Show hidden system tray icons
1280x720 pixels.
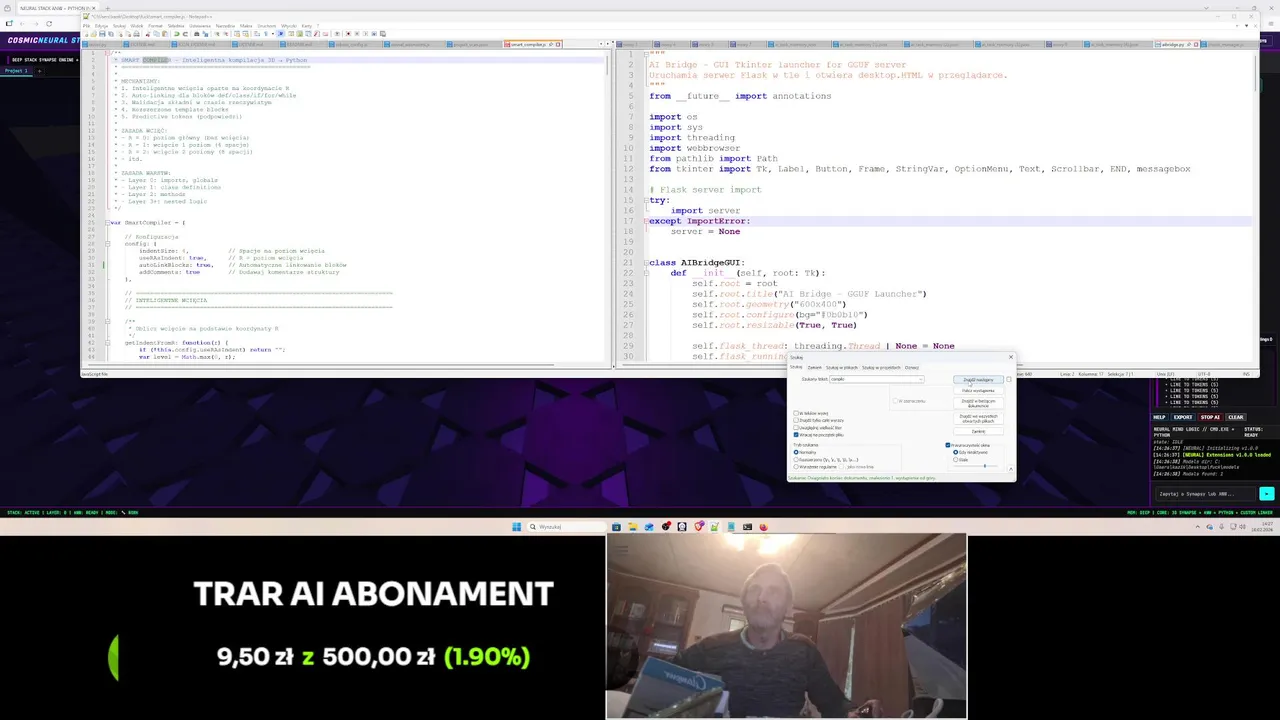pos(1198,527)
